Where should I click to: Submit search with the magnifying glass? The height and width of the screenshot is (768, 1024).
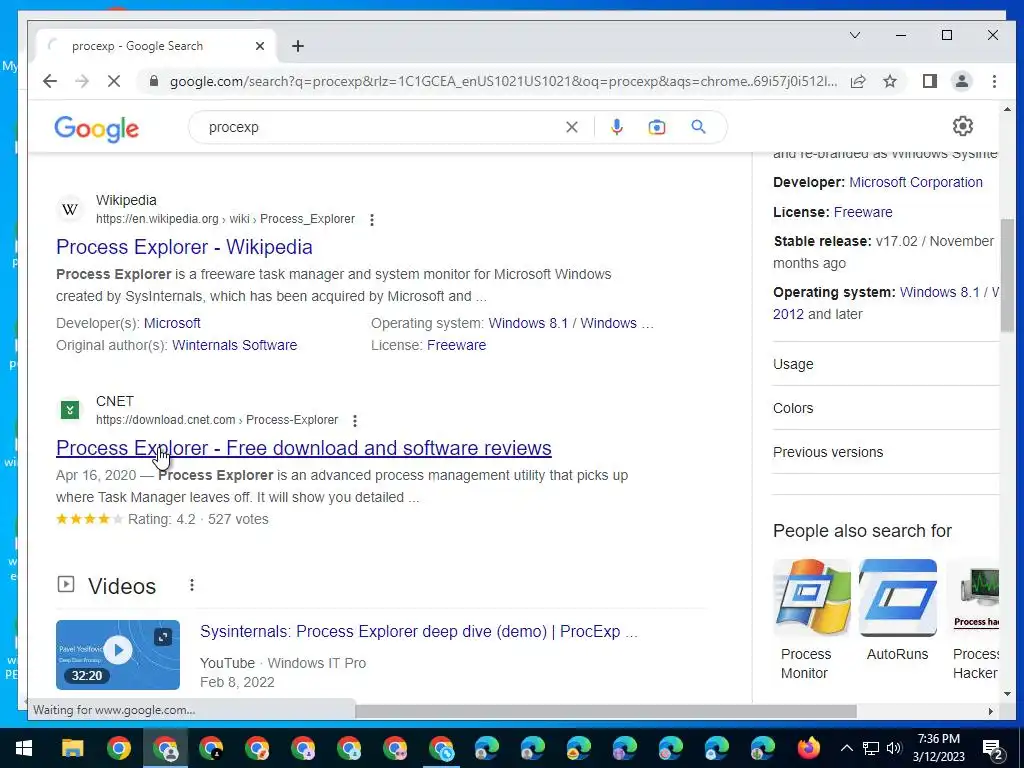click(x=698, y=127)
